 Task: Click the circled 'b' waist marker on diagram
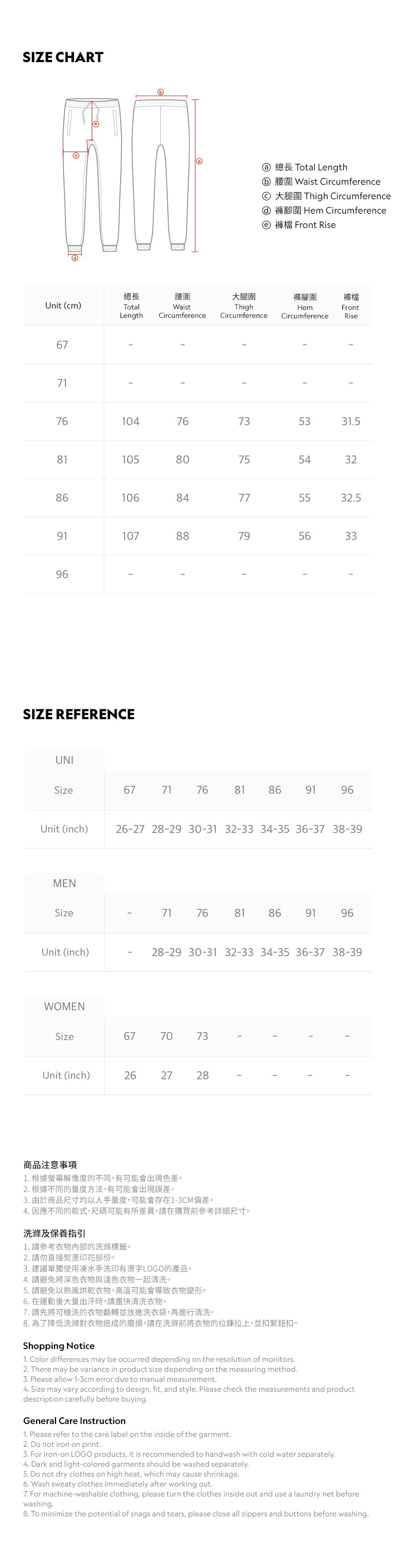click(x=160, y=92)
